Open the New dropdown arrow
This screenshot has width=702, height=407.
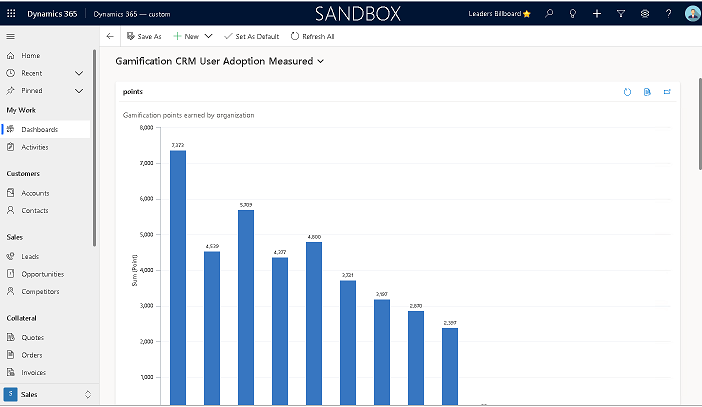pyautogui.click(x=209, y=36)
